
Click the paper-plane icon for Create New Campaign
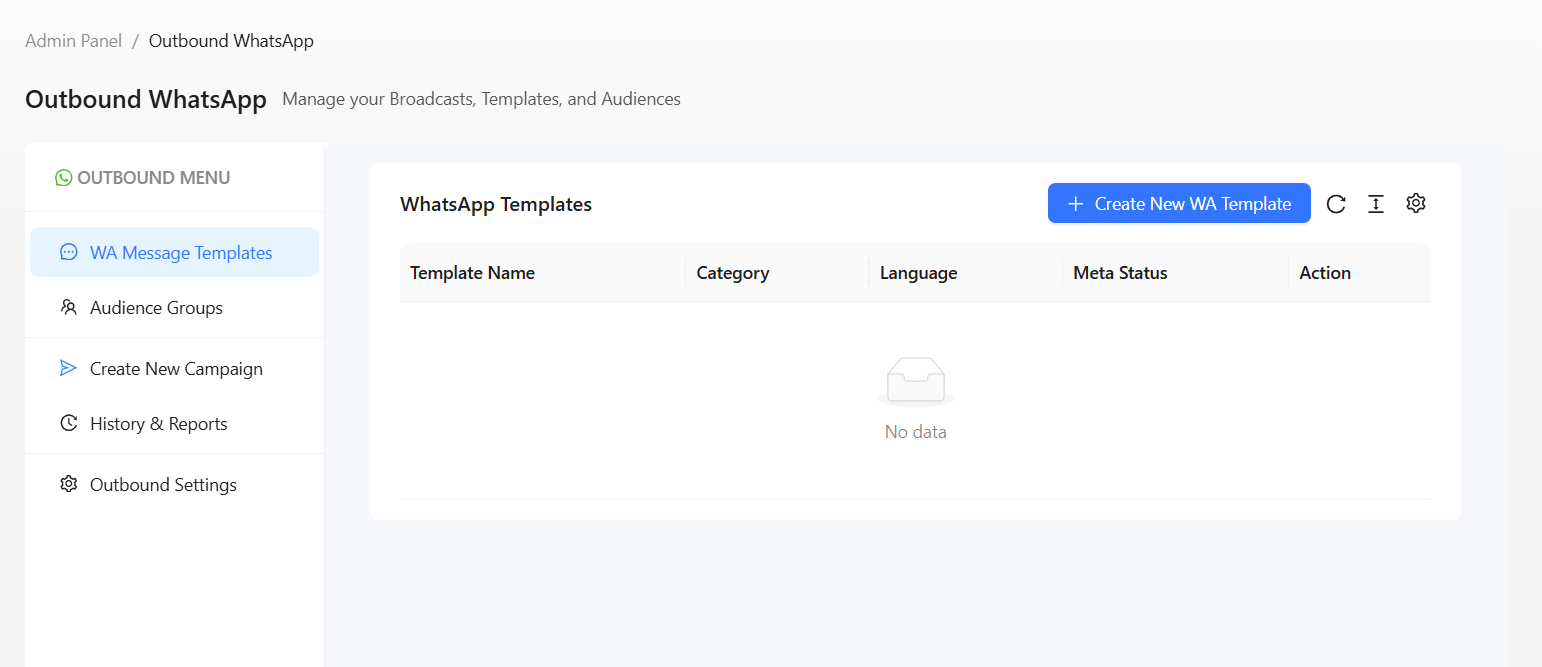68,368
